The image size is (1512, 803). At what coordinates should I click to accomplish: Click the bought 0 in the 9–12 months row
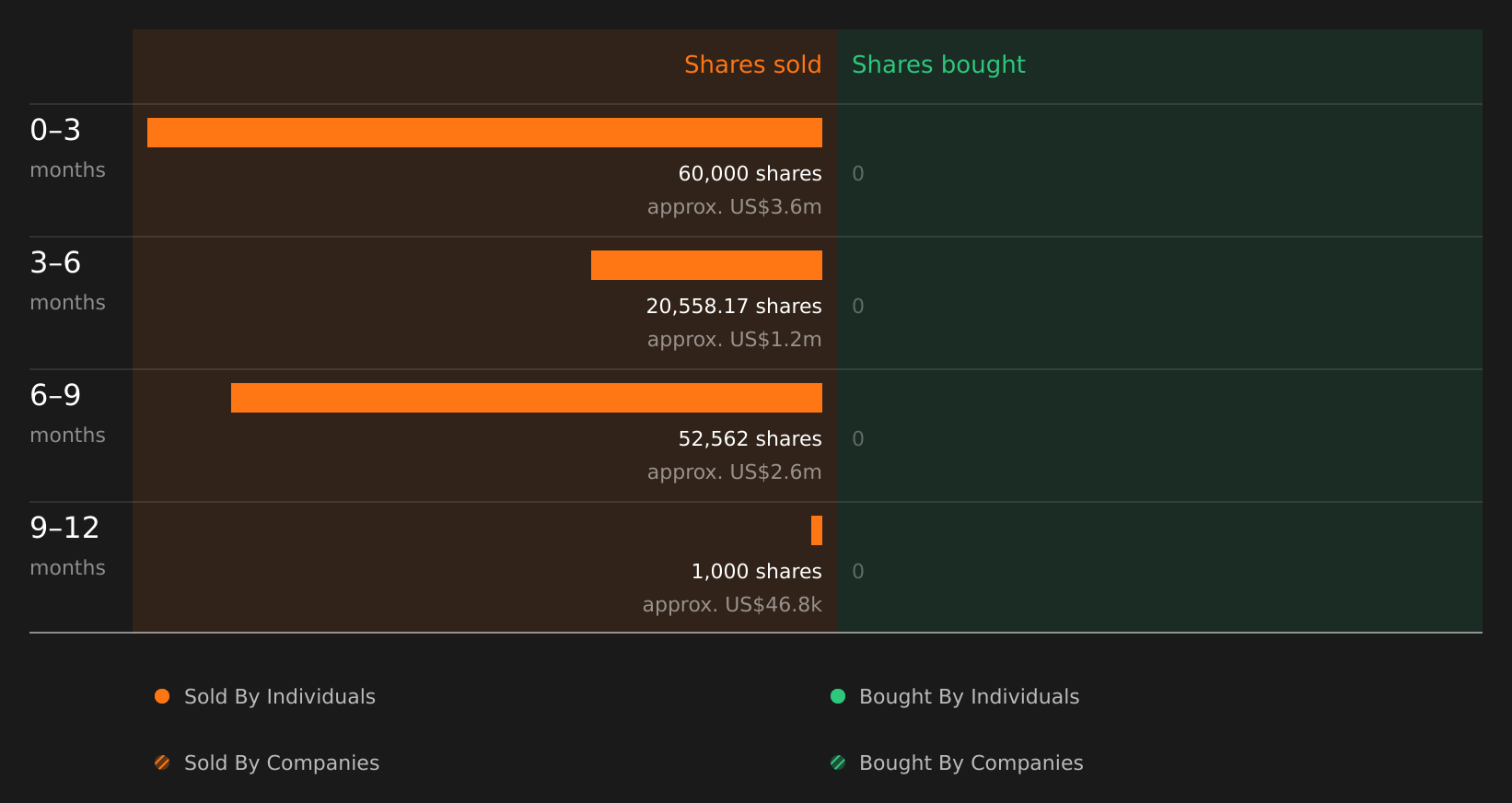click(858, 571)
